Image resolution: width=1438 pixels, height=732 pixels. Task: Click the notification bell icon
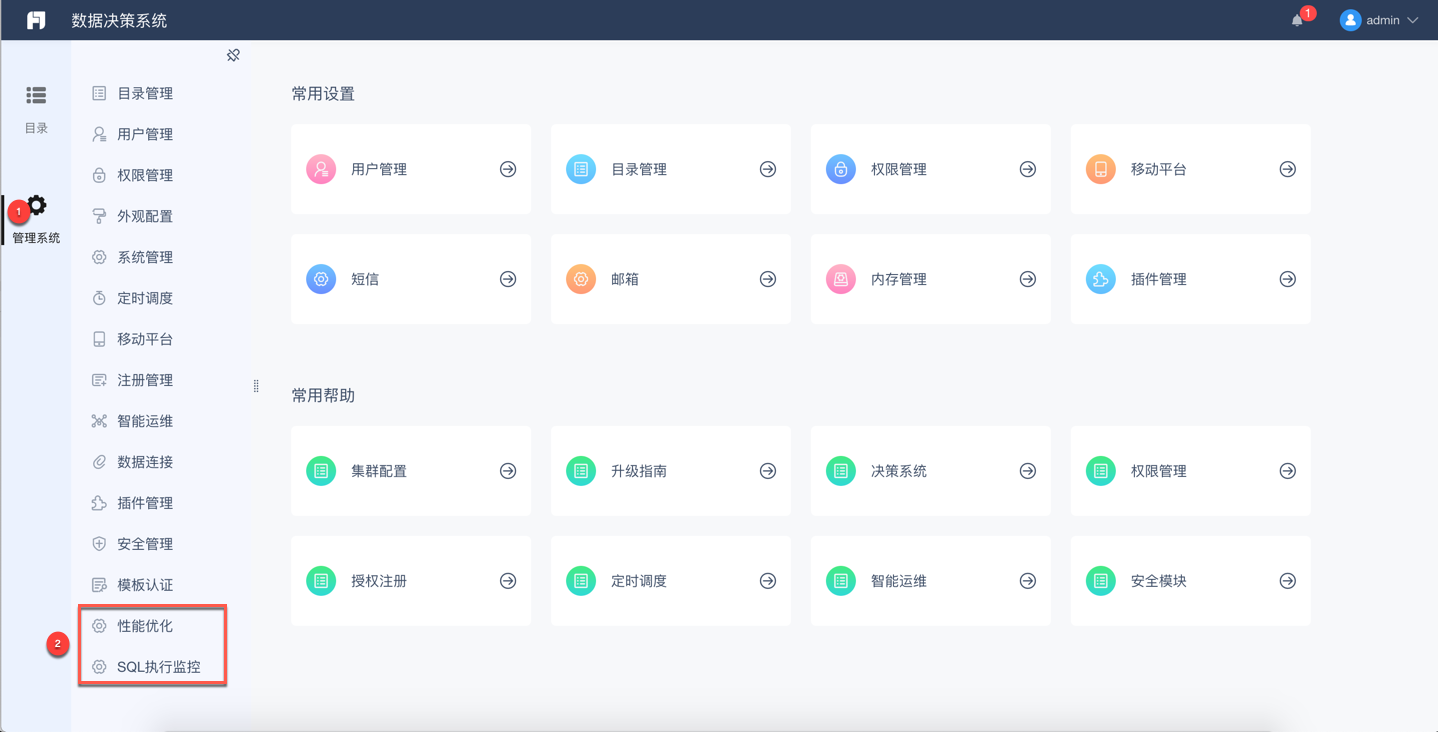1297,20
